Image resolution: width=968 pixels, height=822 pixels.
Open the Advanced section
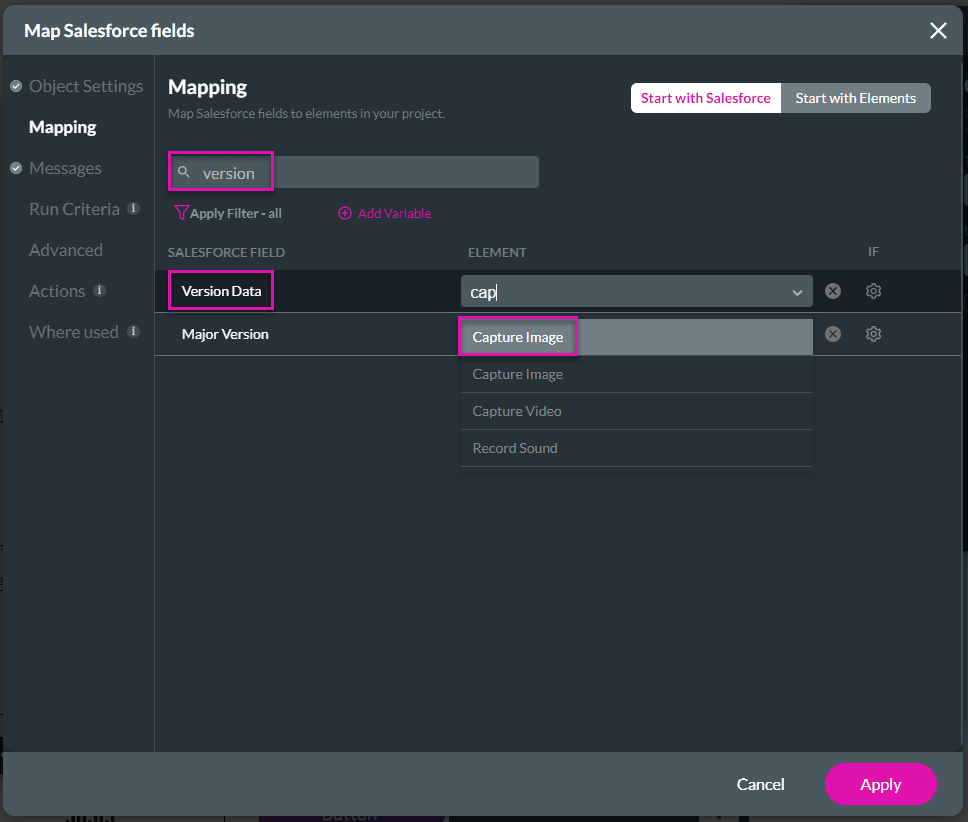[x=66, y=250]
